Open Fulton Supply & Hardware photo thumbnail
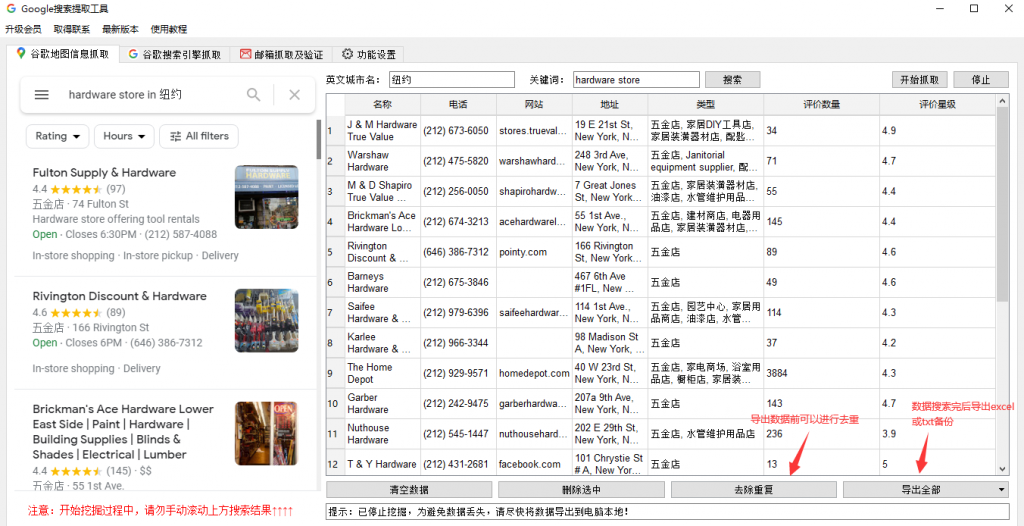The image size is (1024, 526). pyautogui.click(x=266, y=197)
